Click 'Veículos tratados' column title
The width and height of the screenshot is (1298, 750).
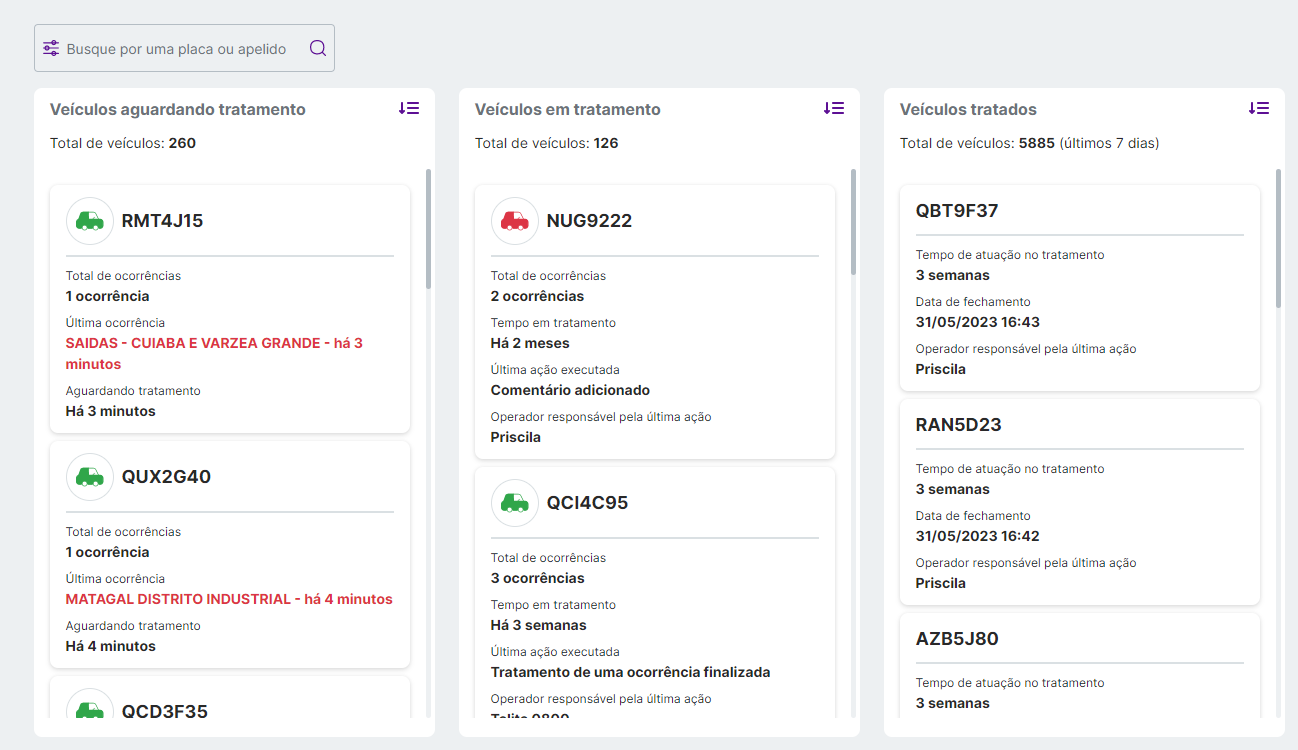pos(968,109)
